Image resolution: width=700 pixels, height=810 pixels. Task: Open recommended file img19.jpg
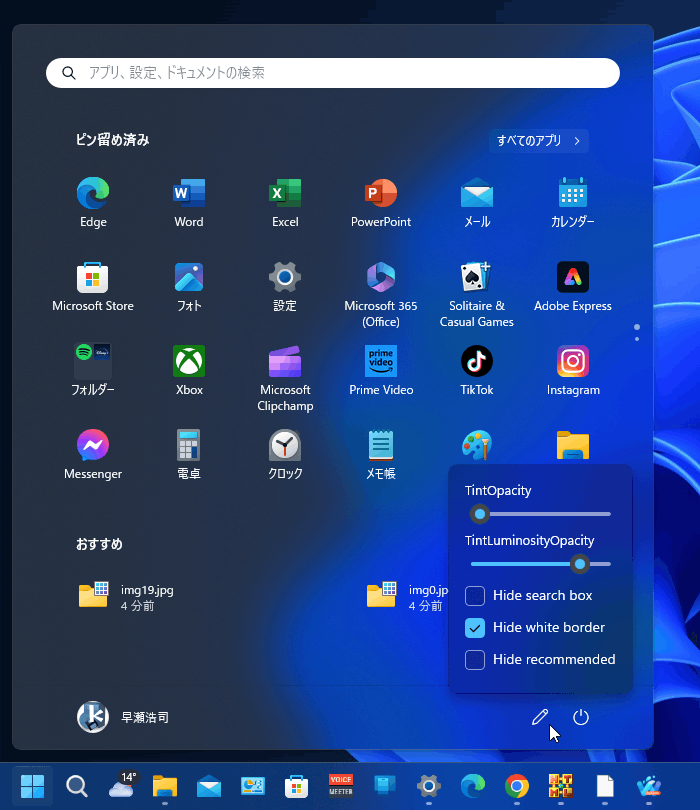tap(127, 597)
